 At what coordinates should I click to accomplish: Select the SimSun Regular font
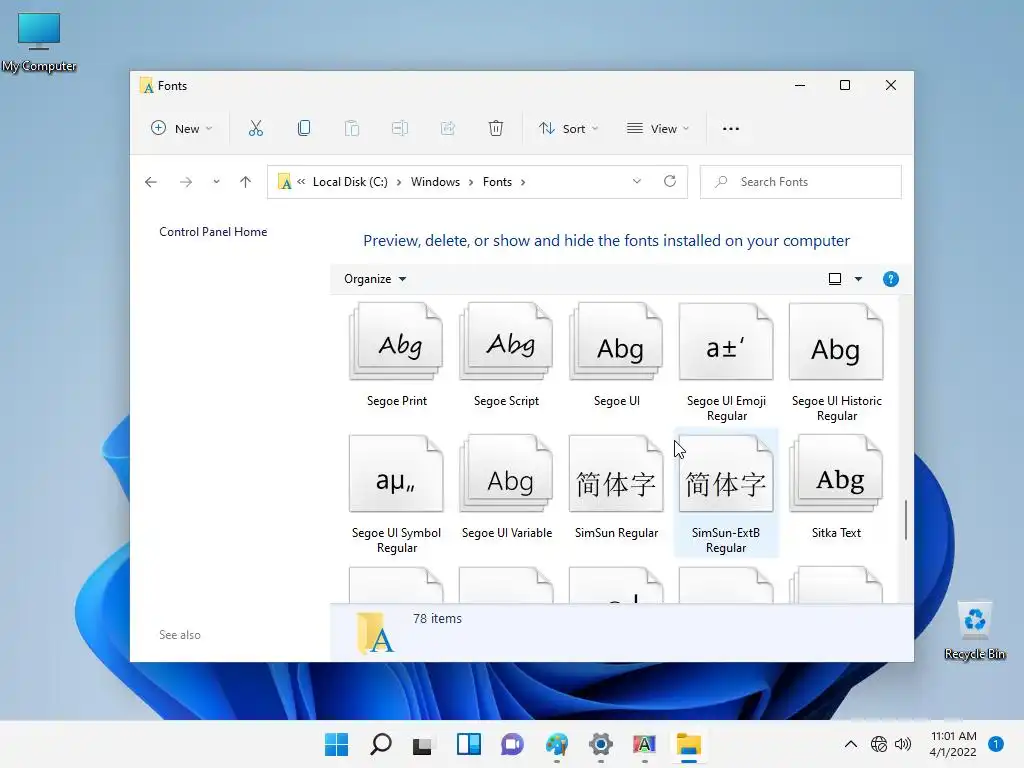coord(616,488)
